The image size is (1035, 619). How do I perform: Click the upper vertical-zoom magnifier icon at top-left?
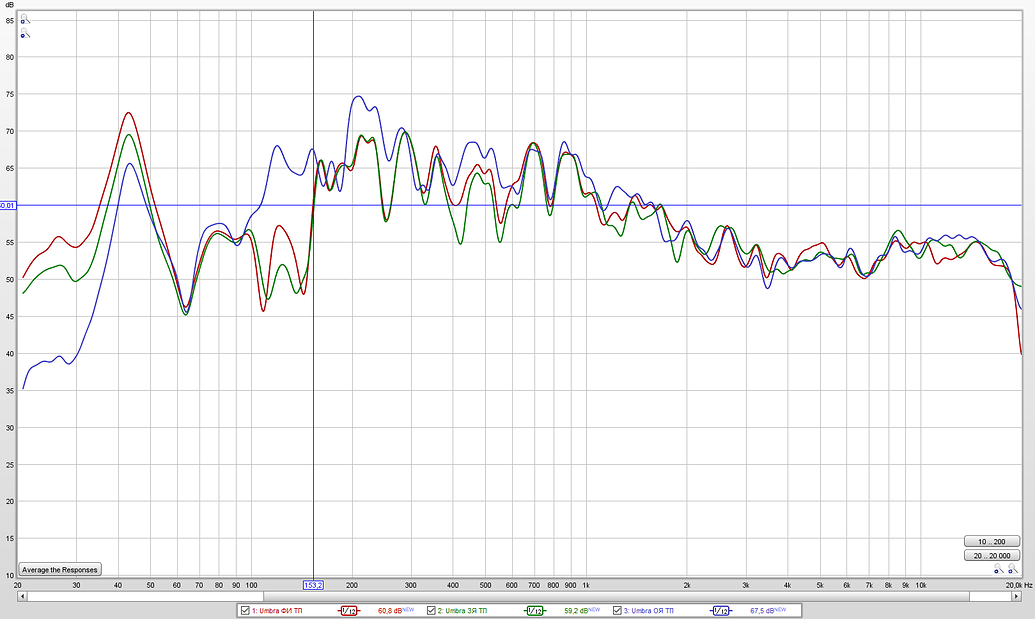point(25,20)
